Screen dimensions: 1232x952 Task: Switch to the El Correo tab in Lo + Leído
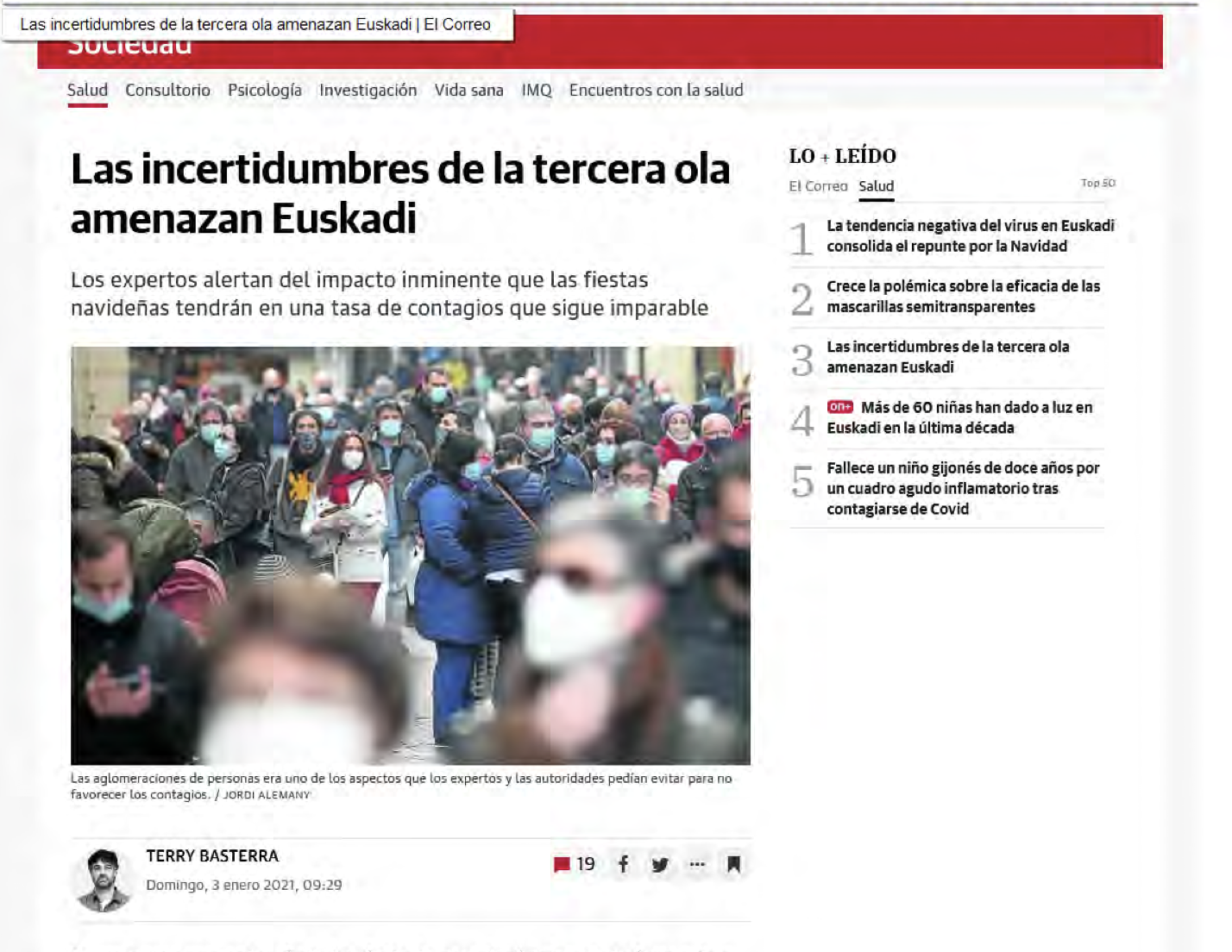(x=817, y=186)
